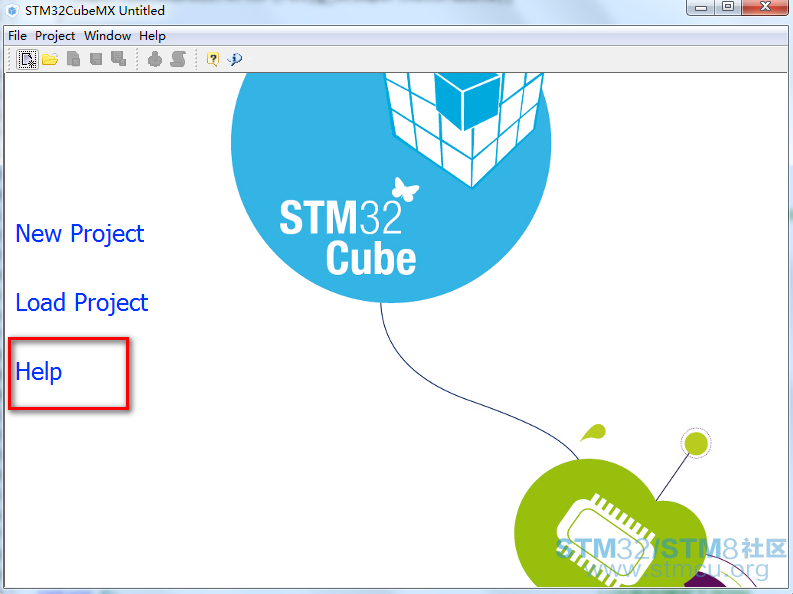Open the Help menu in menu bar
793x594 pixels.
[152, 36]
